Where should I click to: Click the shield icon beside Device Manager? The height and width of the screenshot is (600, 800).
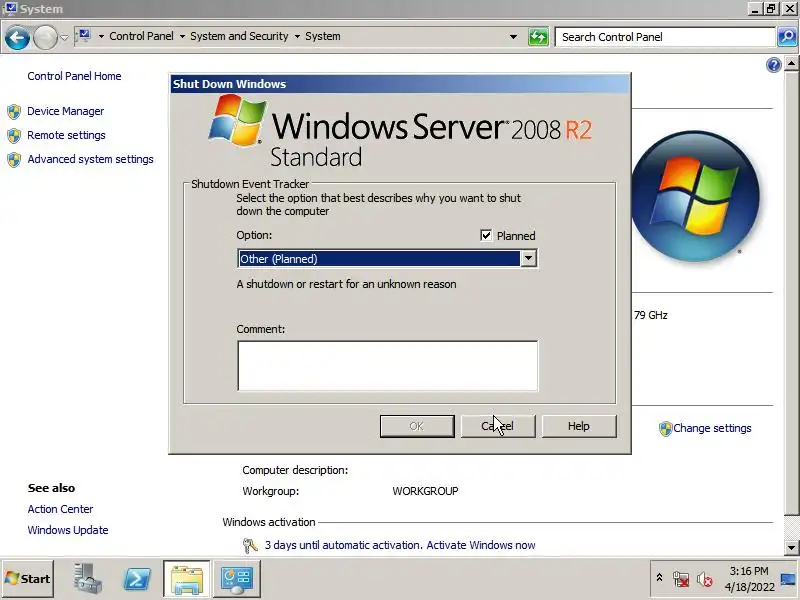click(x=14, y=112)
